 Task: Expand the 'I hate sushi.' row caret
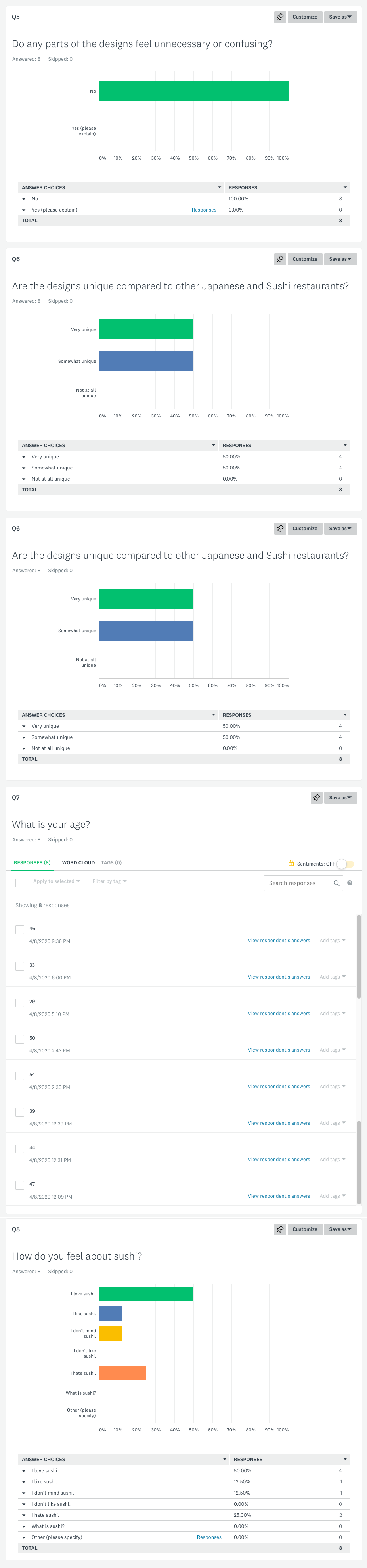(x=24, y=1515)
